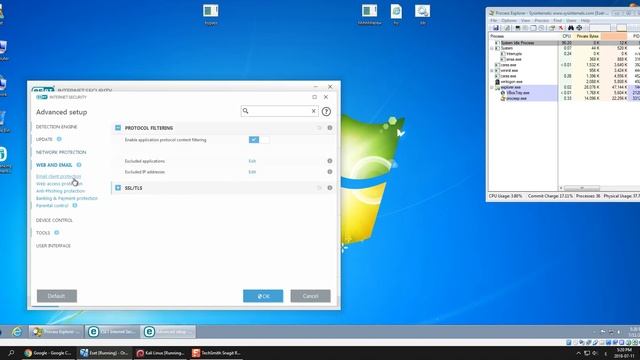Viewport: 640px width, 360px height.
Task: Click the revert arrow icon on Protocol Filtering header
Action: pyautogui.click(x=319, y=128)
